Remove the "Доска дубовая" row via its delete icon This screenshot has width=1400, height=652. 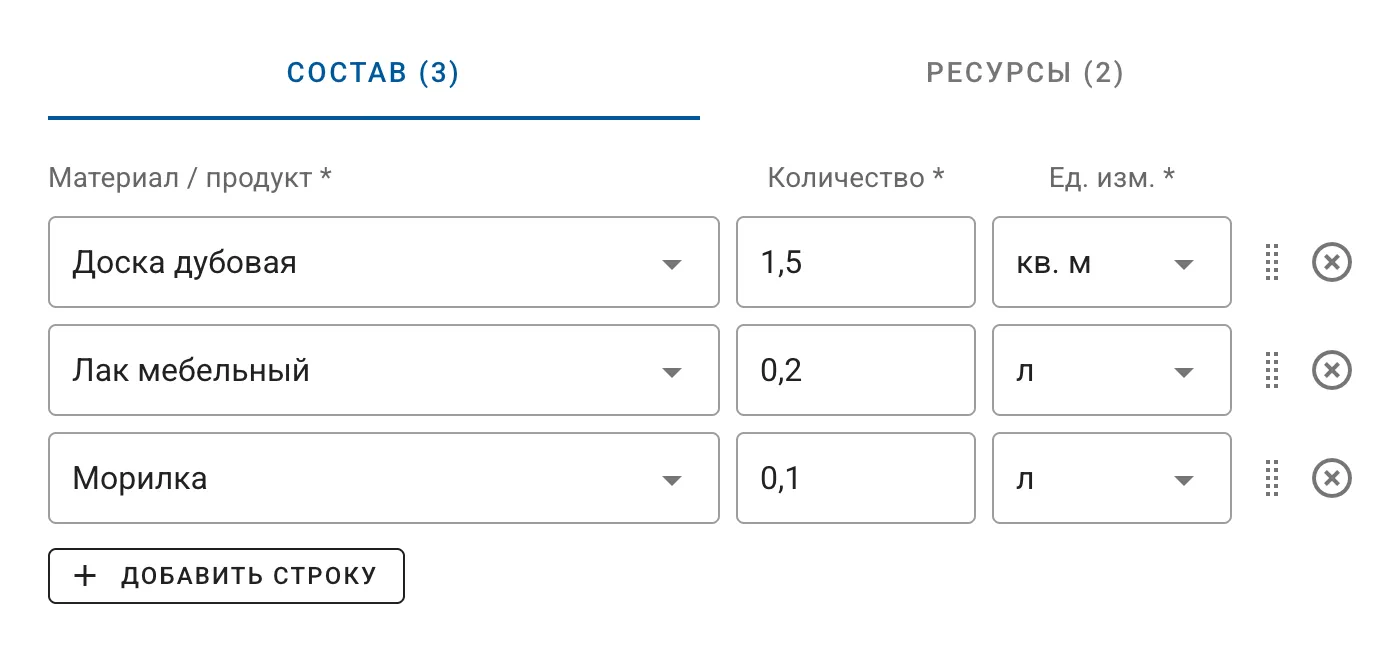(x=1331, y=262)
